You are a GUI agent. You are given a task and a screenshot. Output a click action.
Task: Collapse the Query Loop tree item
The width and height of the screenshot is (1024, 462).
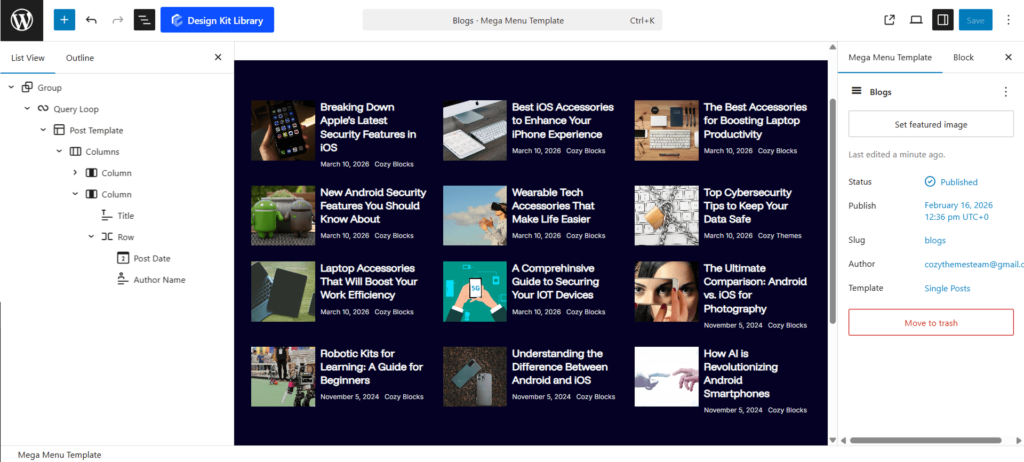27,109
